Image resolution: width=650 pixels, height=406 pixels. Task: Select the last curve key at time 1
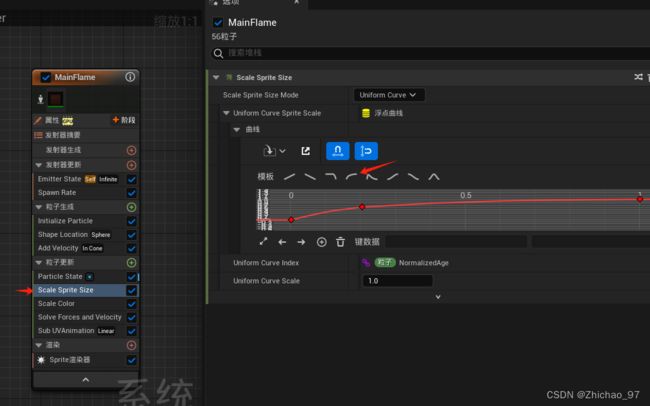[x=640, y=199]
